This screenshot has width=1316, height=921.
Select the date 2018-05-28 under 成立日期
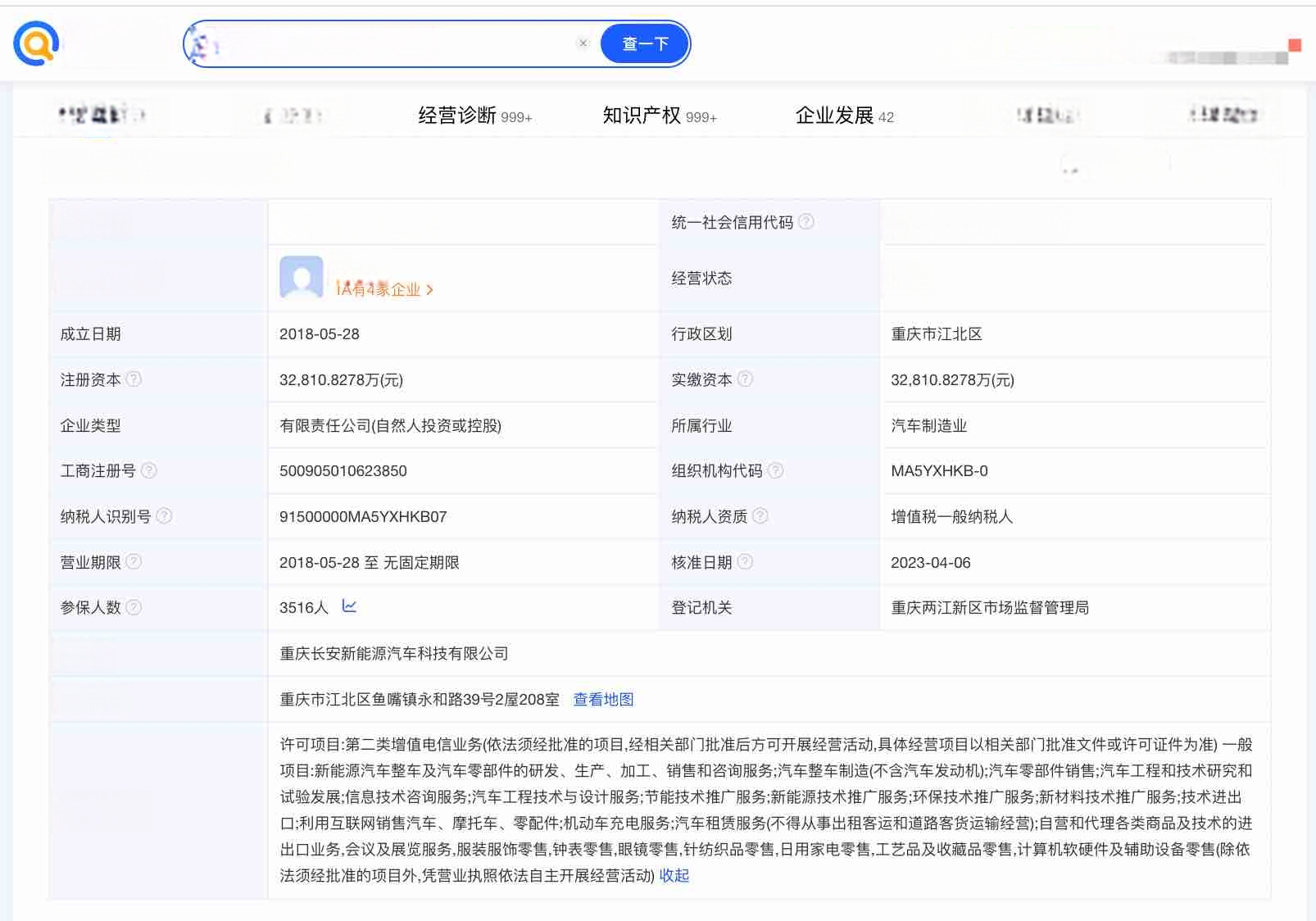pos(320,334)
